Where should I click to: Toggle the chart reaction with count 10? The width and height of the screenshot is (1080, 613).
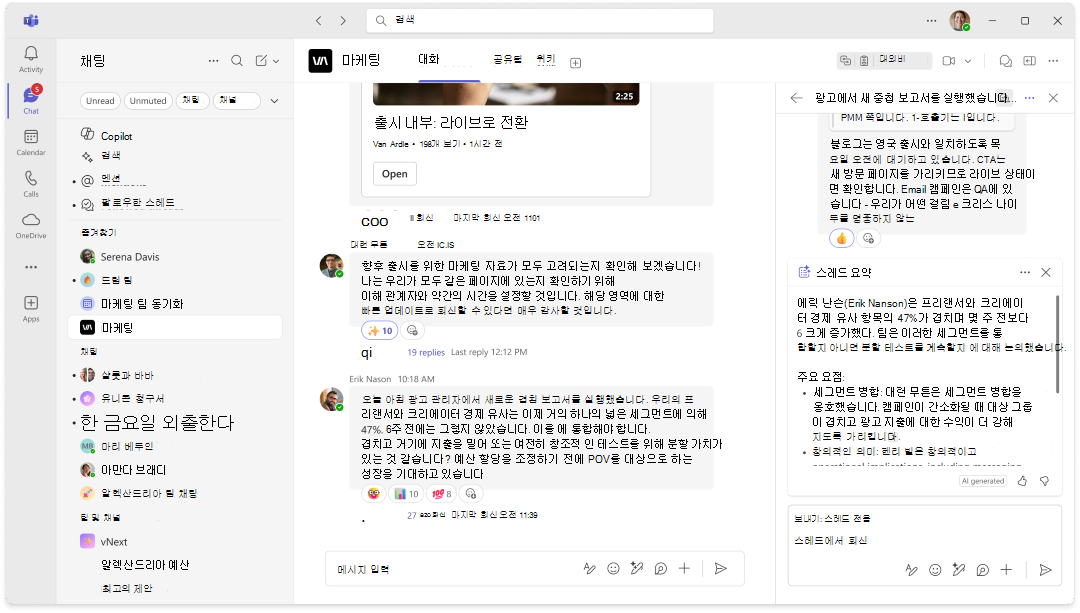coord(407,494)
